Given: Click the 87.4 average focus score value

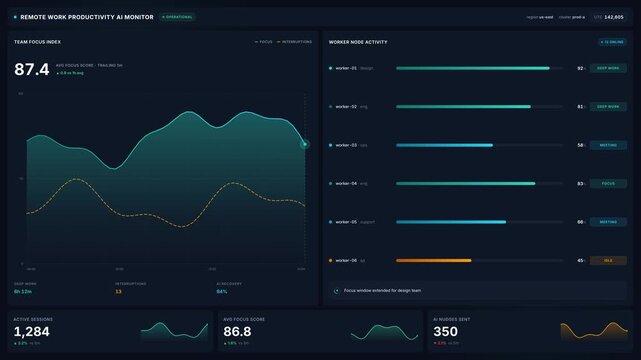Looking at the screenshot, I should click(x=31, y=69).
